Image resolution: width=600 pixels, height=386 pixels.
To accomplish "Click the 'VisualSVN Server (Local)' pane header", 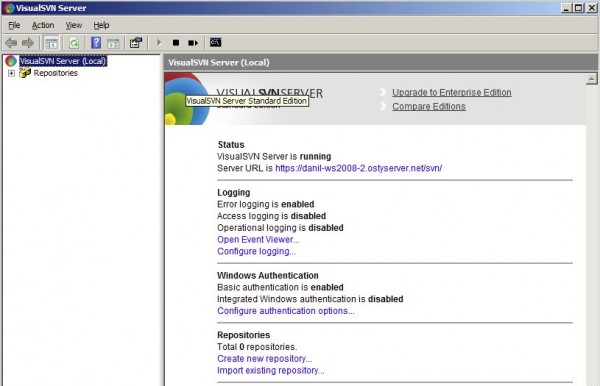I will pyautogui.click(x=381, y=62).
